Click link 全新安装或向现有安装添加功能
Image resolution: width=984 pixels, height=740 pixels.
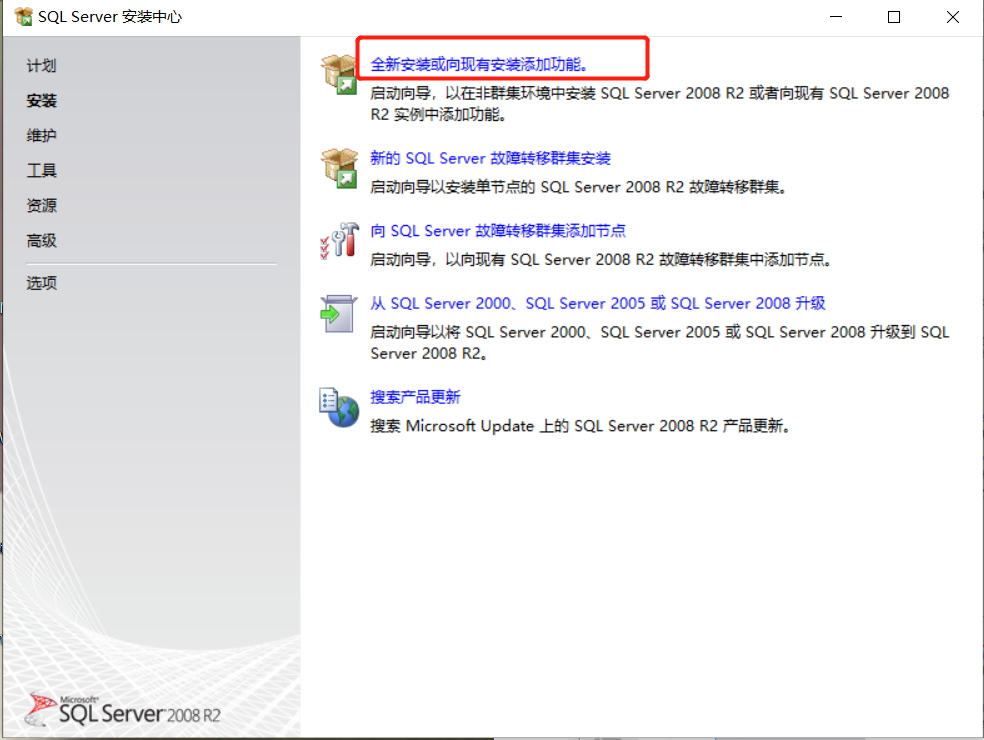[479, 64]
